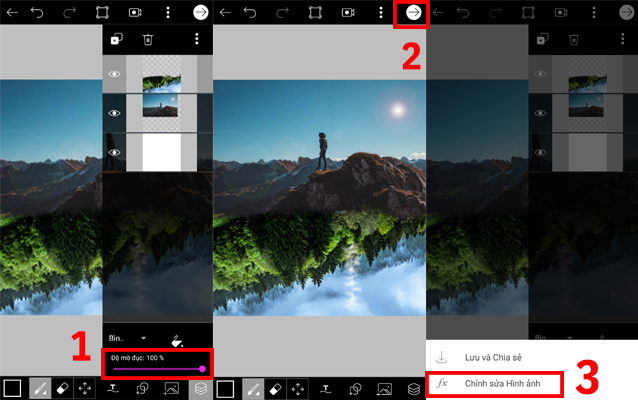Image resolution: width=638 pixels, height=400 pixels.
Task: Toggle visibility of the middle mountain layer, left panel
Action: pos(115,113)
